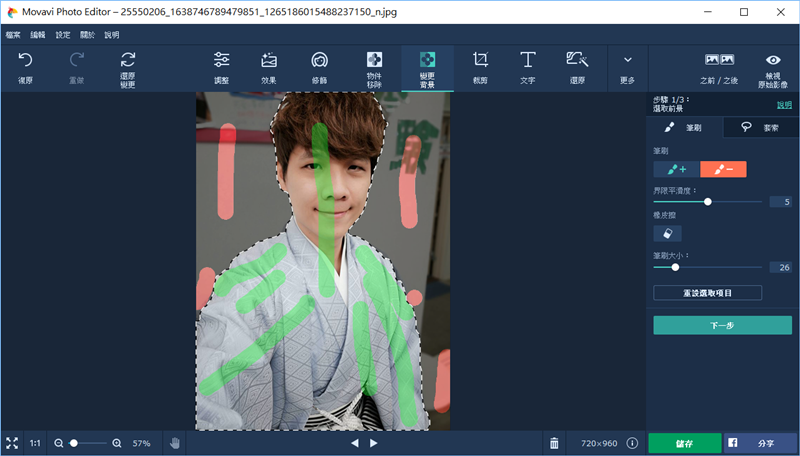800x456 pixels.
Task: Open the 說明 help link in step panel
Action: coord(784,105)
